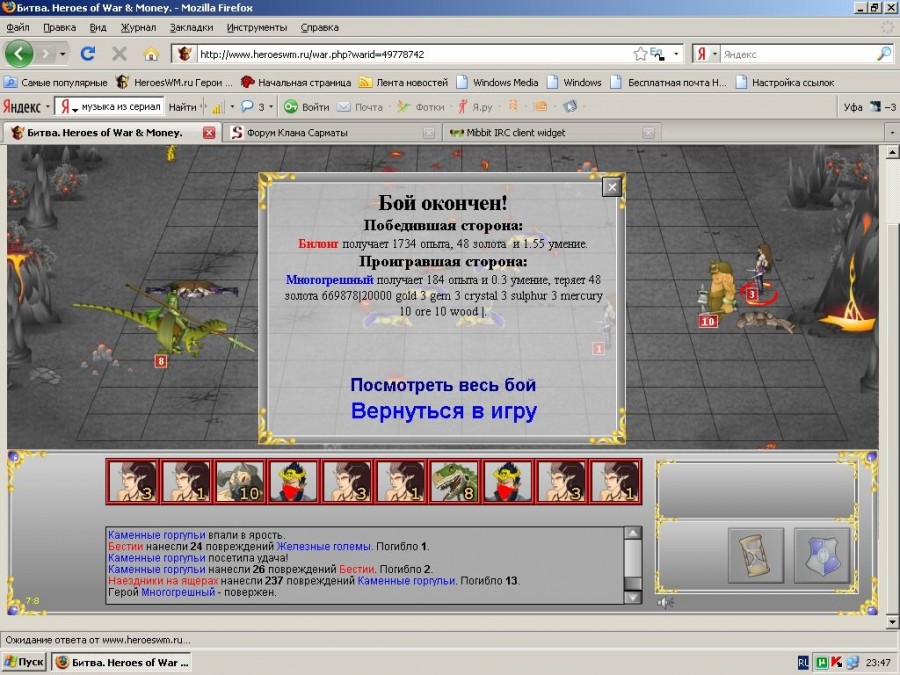Select the lizard rider portrait with 8
The width and height of the screenshot is (900, 675).
454,482
